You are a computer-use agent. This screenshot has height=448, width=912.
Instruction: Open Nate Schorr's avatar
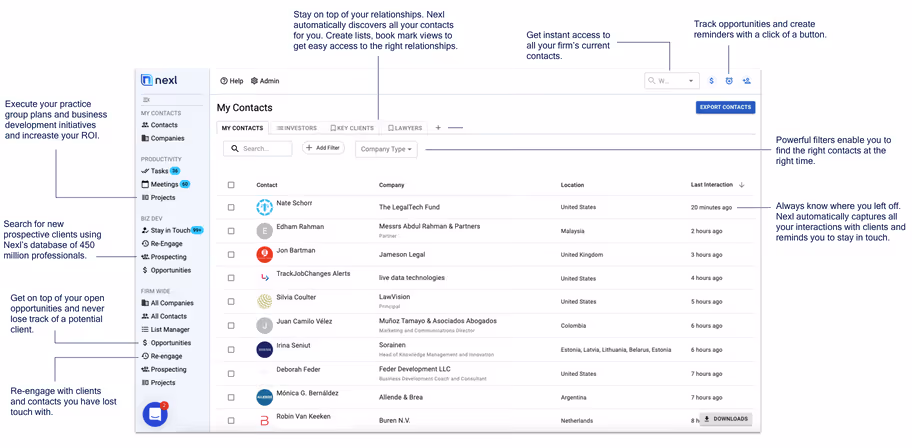pyautogui.click(x=264, y=207)
